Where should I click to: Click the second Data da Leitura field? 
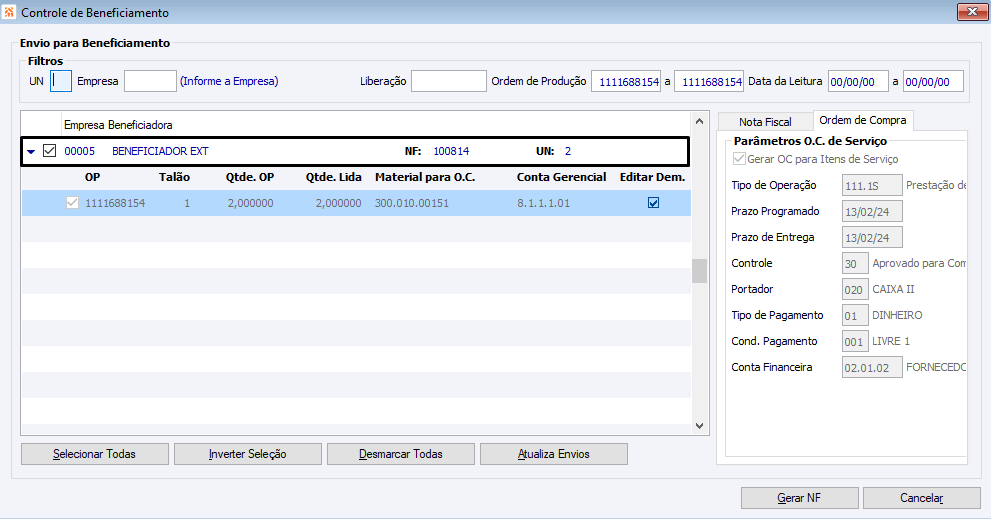933,81
